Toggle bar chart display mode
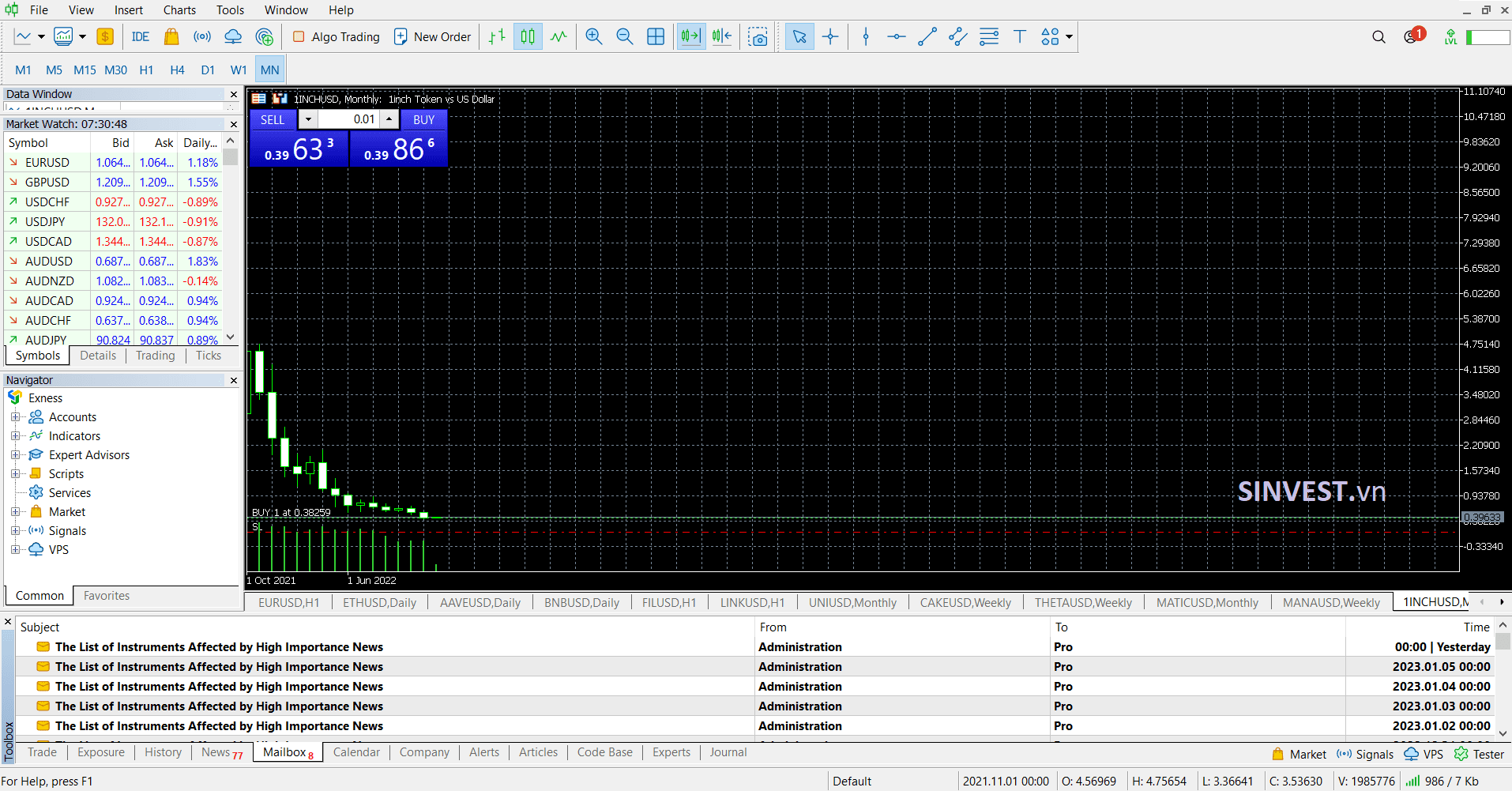The width and height of the screenshot is (1512, 791). [x=497, y=36]
